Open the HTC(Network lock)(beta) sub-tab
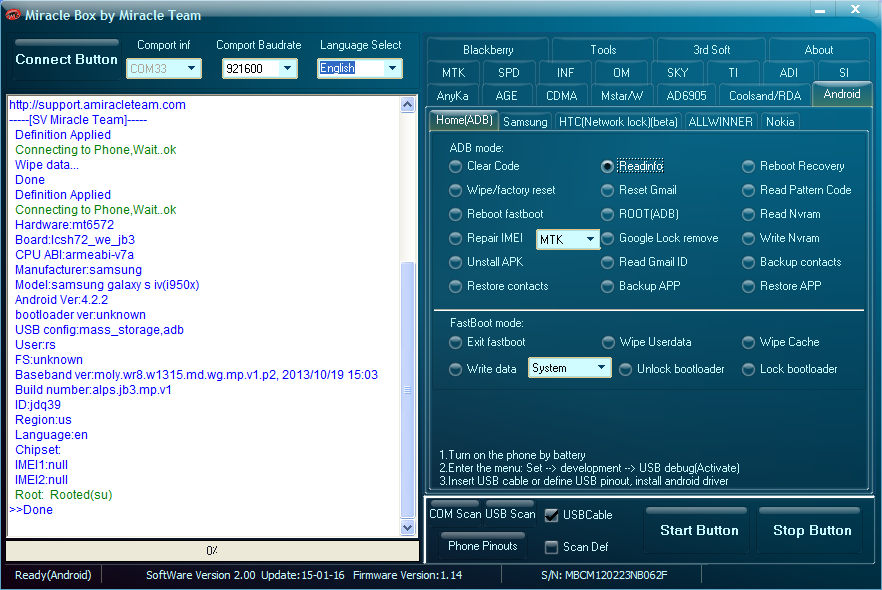Viewport: 882px width, 590px height. (x=618, y=121)
